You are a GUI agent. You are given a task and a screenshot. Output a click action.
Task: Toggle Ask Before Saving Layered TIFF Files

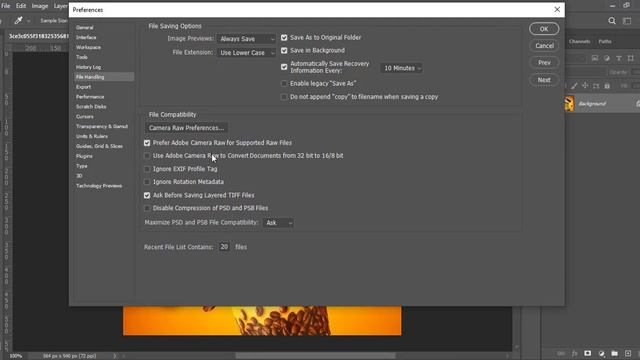(147, 196)
